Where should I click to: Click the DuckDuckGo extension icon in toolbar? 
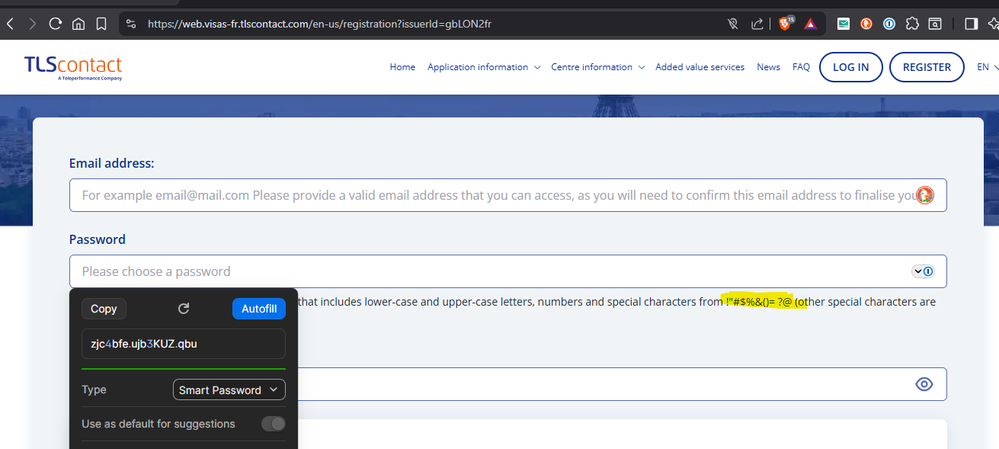[865, 22]
